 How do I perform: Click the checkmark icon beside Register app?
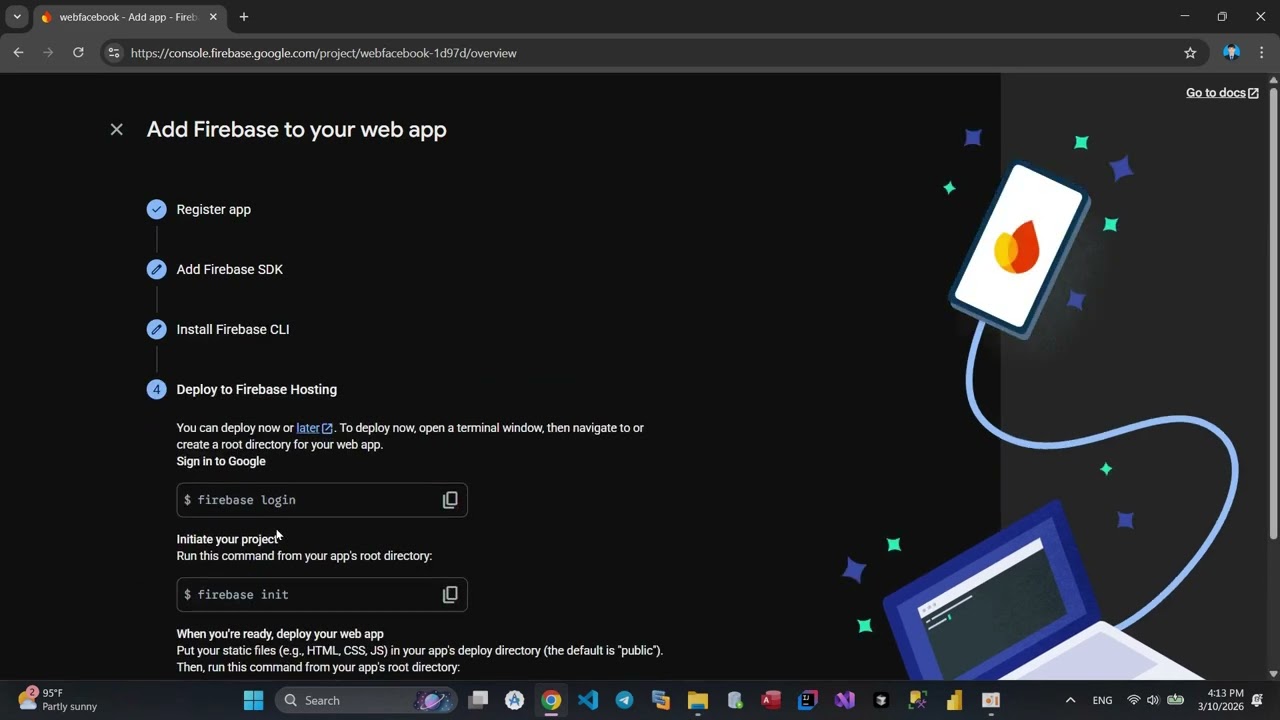pos(156,209)
